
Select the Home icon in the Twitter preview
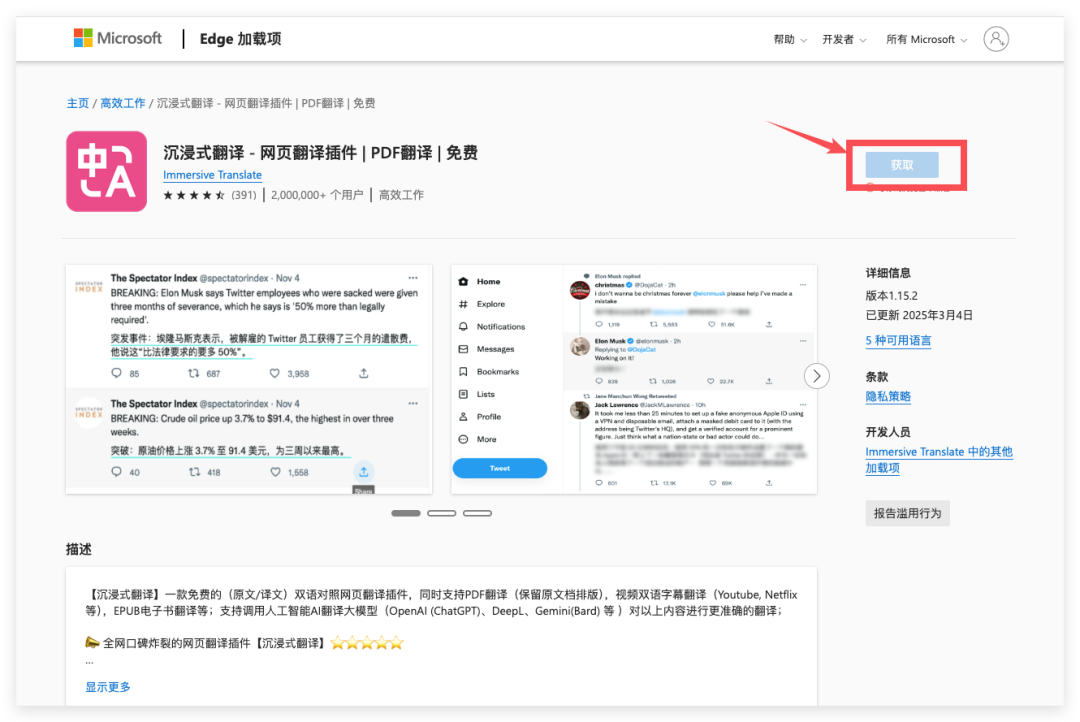coord(462,281)
